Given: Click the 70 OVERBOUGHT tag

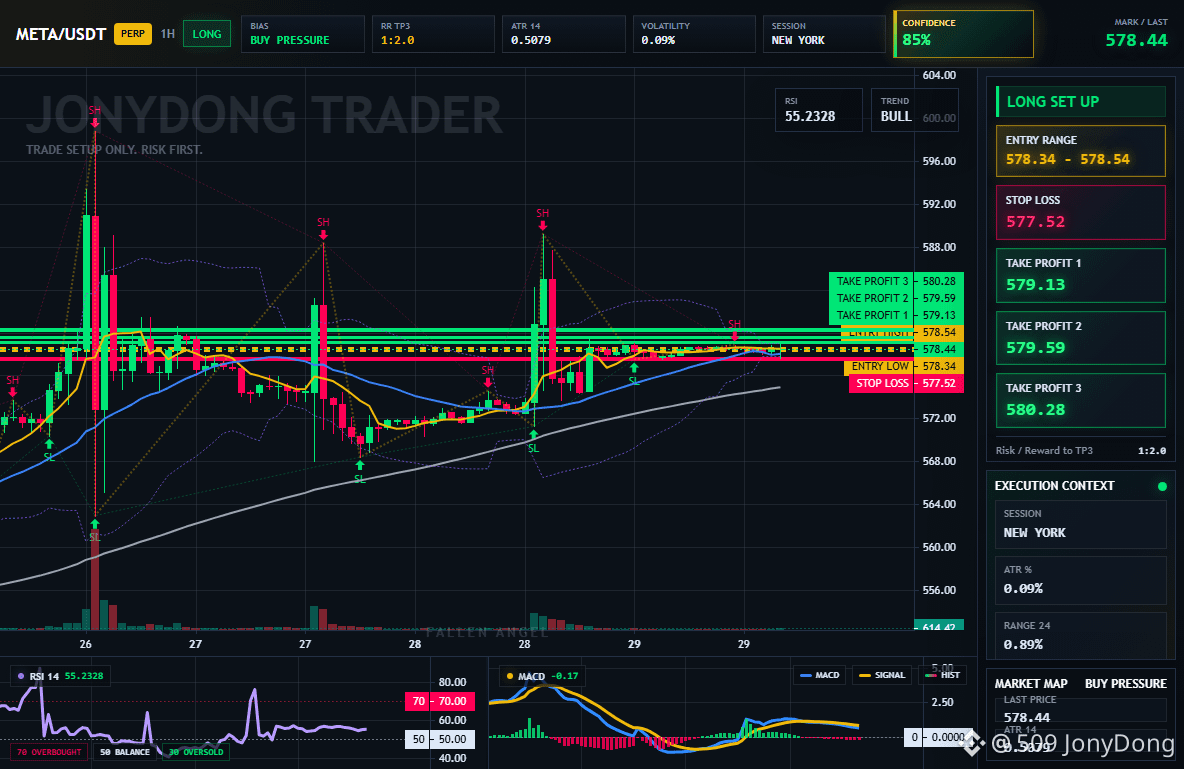Looking at the screenshot, I should [x=49, y=752].
